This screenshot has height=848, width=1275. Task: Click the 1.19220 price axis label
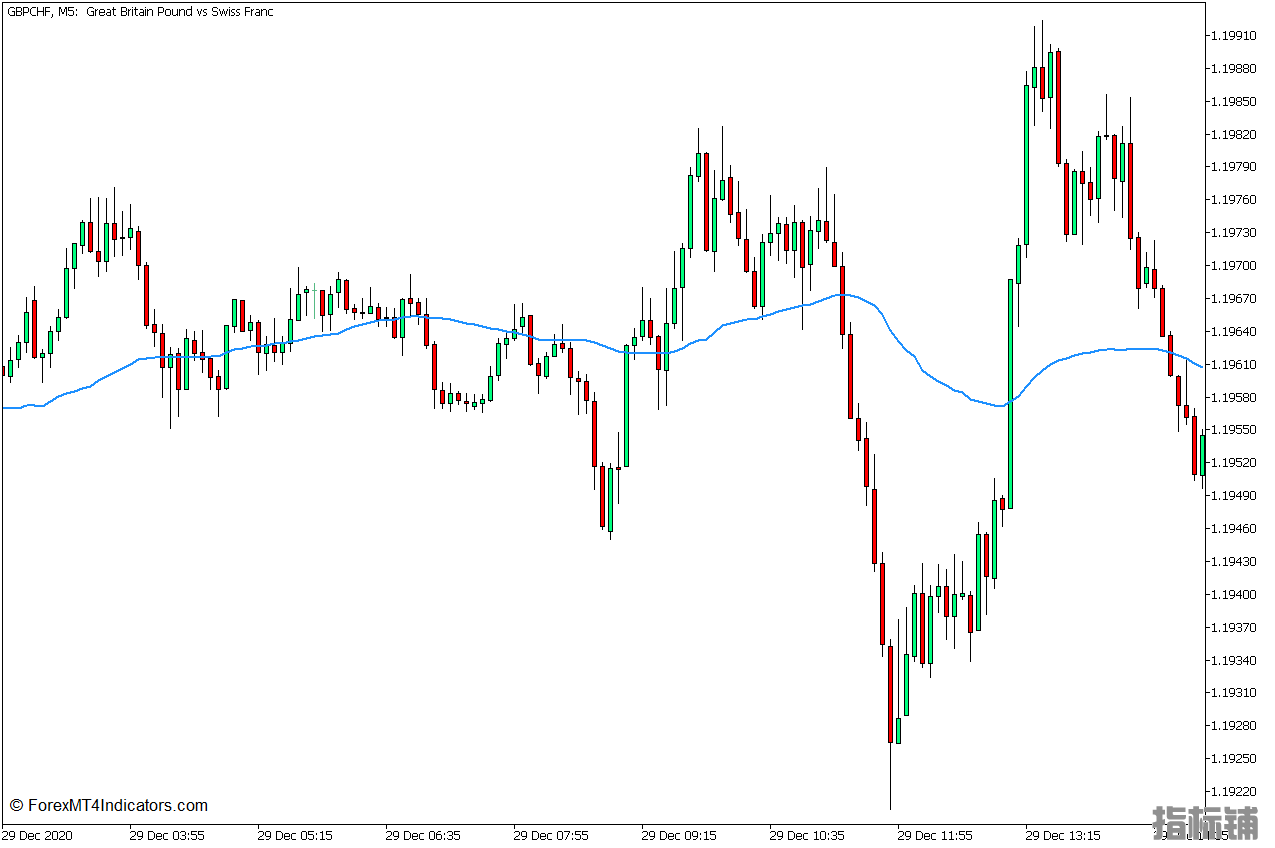pyautogui.click(x=1233, y=791)
